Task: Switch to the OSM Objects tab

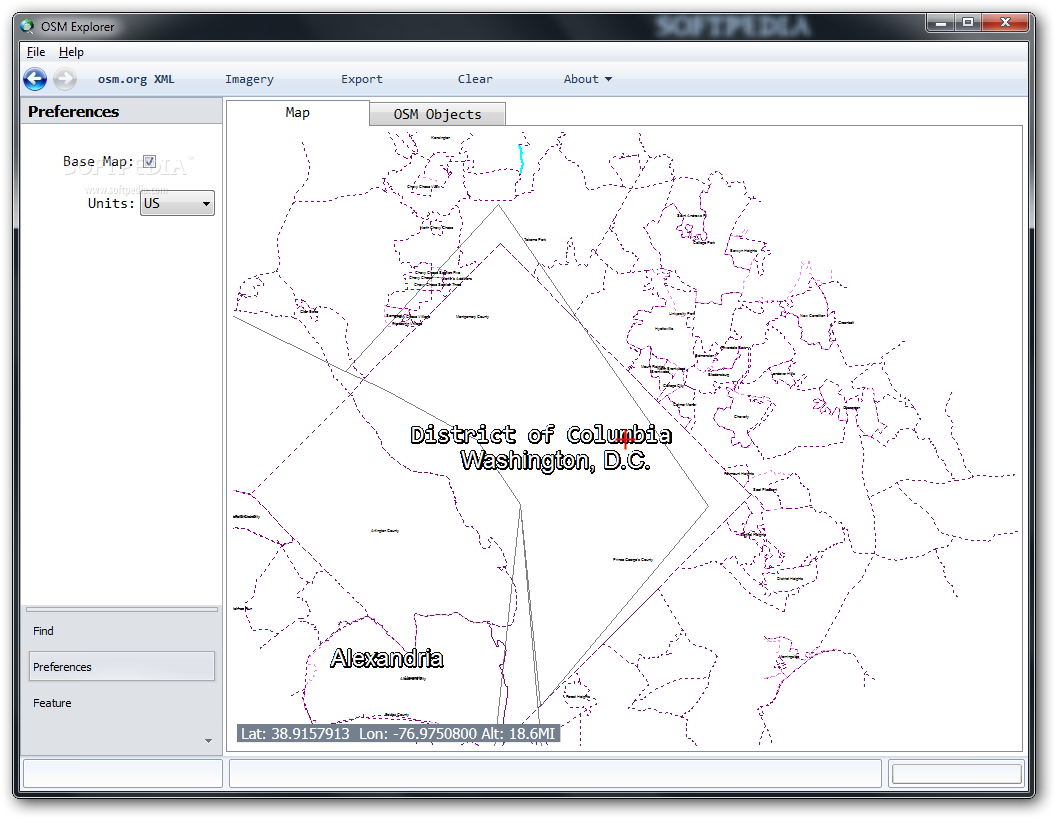Action: click(437, 114)
